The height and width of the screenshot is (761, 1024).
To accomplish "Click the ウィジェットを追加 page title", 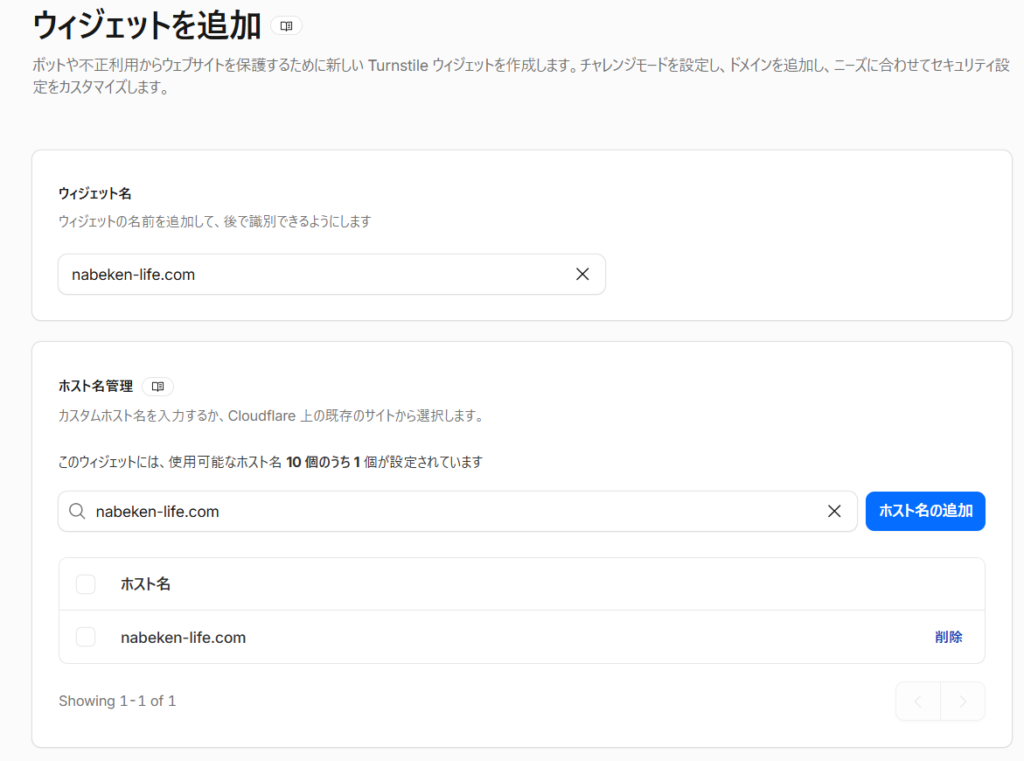I will click(147, 26).
